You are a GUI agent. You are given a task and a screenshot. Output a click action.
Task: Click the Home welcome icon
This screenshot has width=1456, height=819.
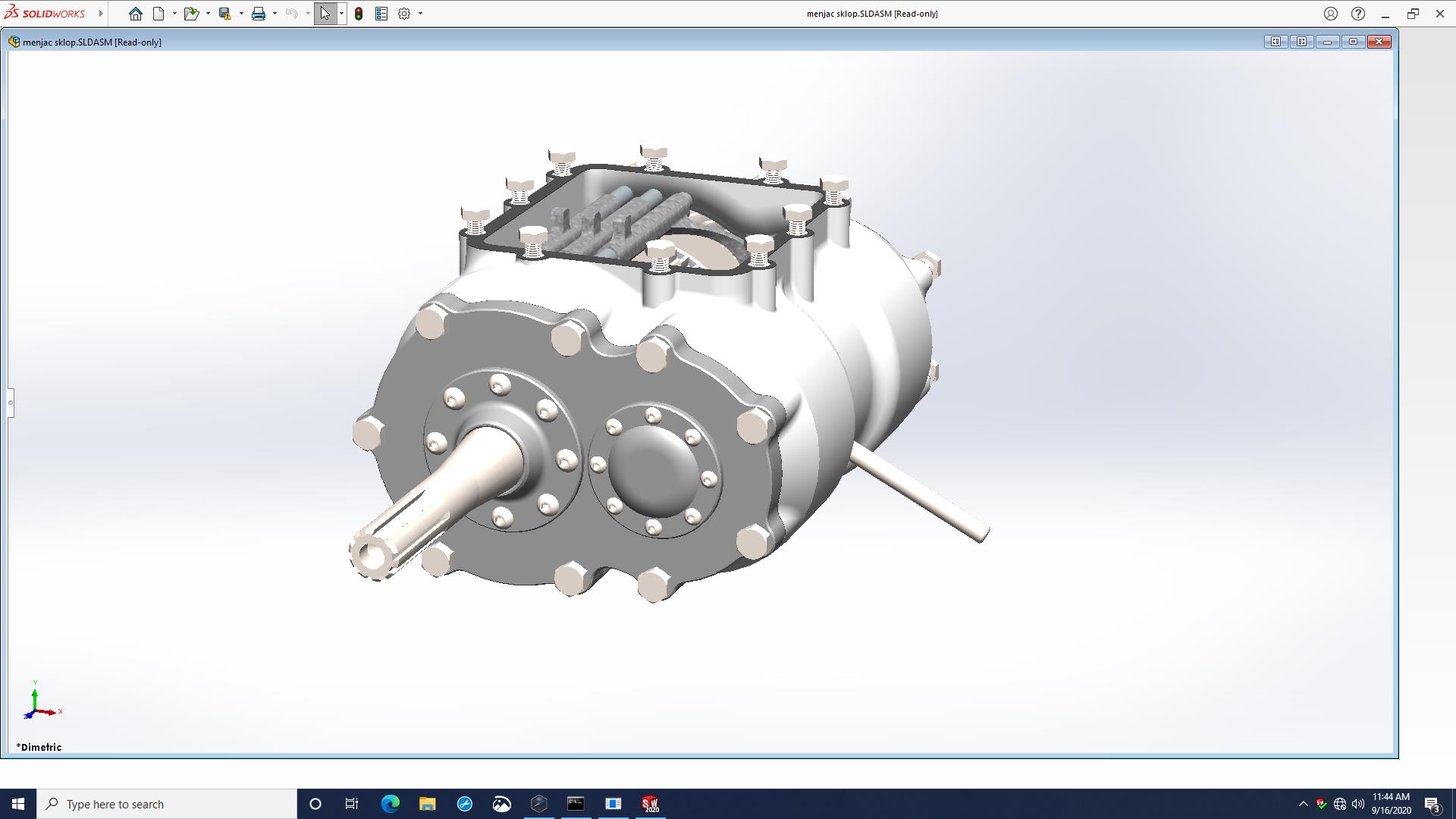[135, 14]
